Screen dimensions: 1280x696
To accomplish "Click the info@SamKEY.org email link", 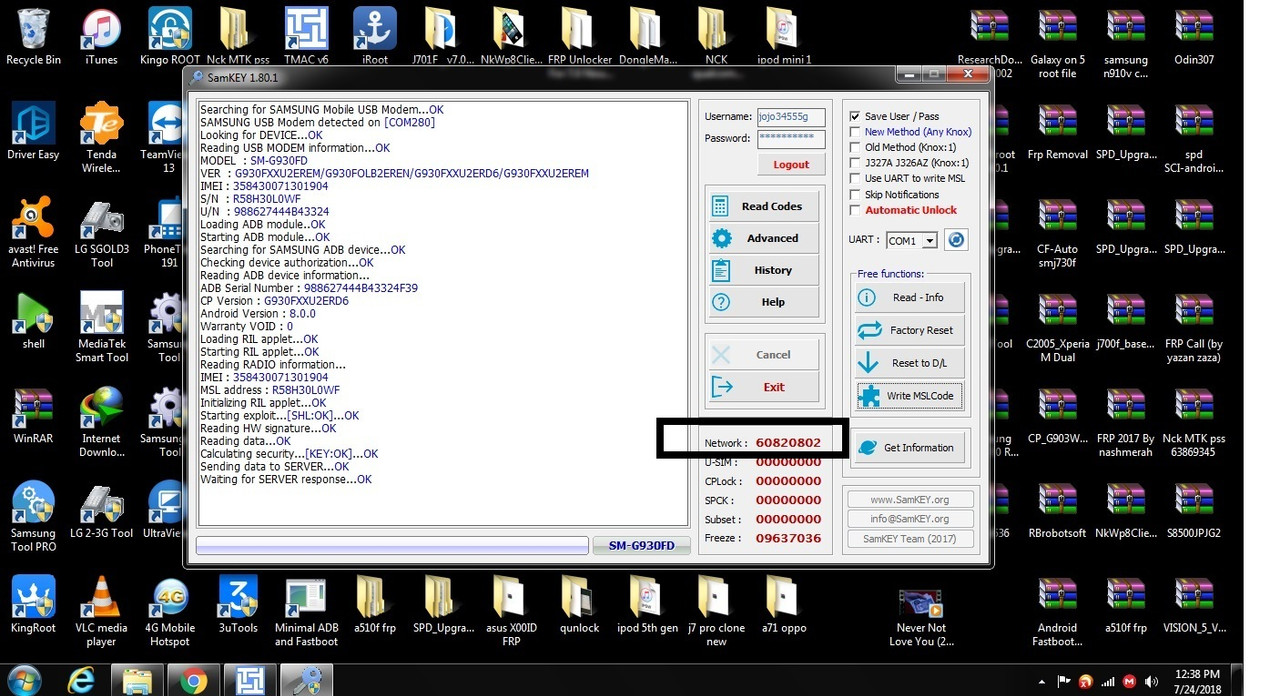I will [910, 519].
